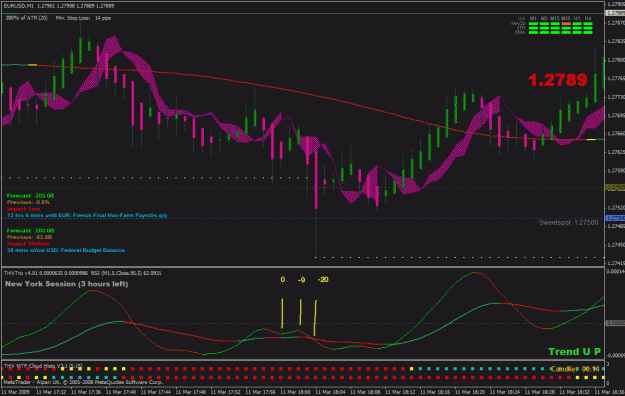Click the H1 CMA signal cell

pos(577,32)
